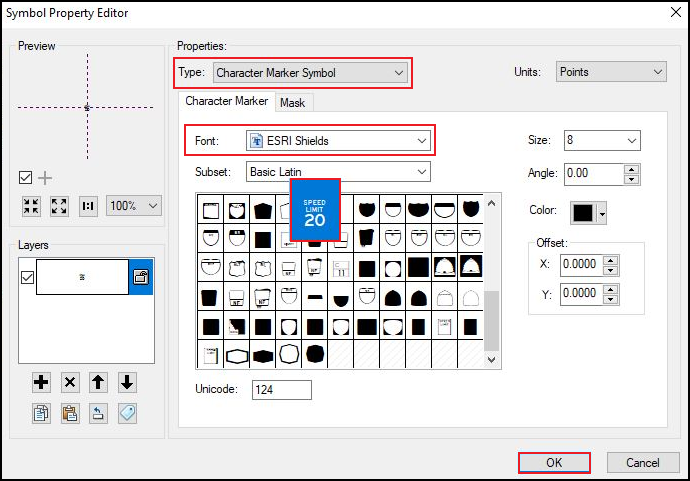Click the Add Layer plus icon
Screen dimensions: 690x481
coord(41,382)
